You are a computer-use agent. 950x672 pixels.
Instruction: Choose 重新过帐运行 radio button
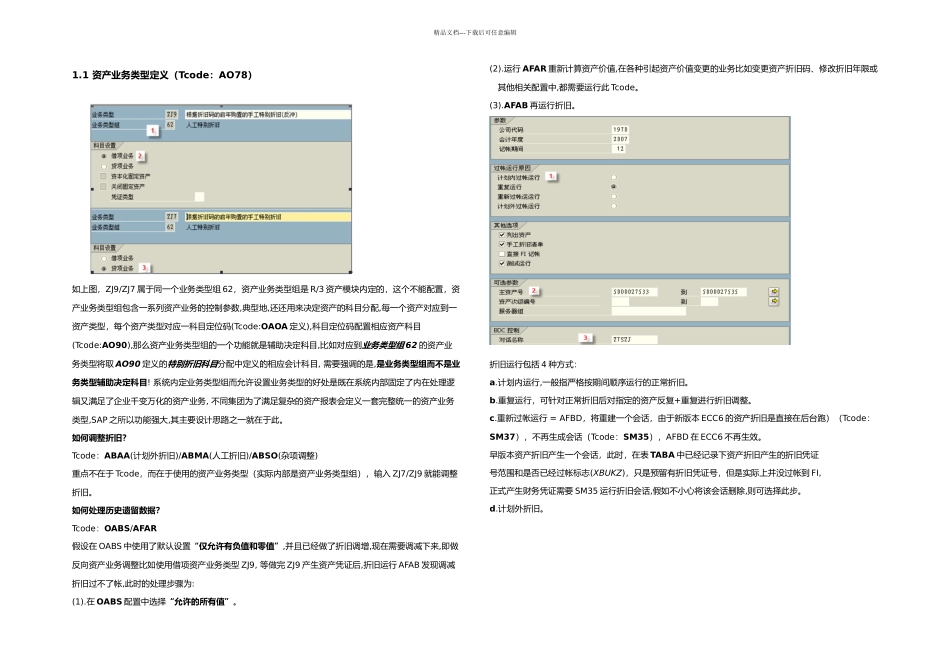[x=614, y=196]
